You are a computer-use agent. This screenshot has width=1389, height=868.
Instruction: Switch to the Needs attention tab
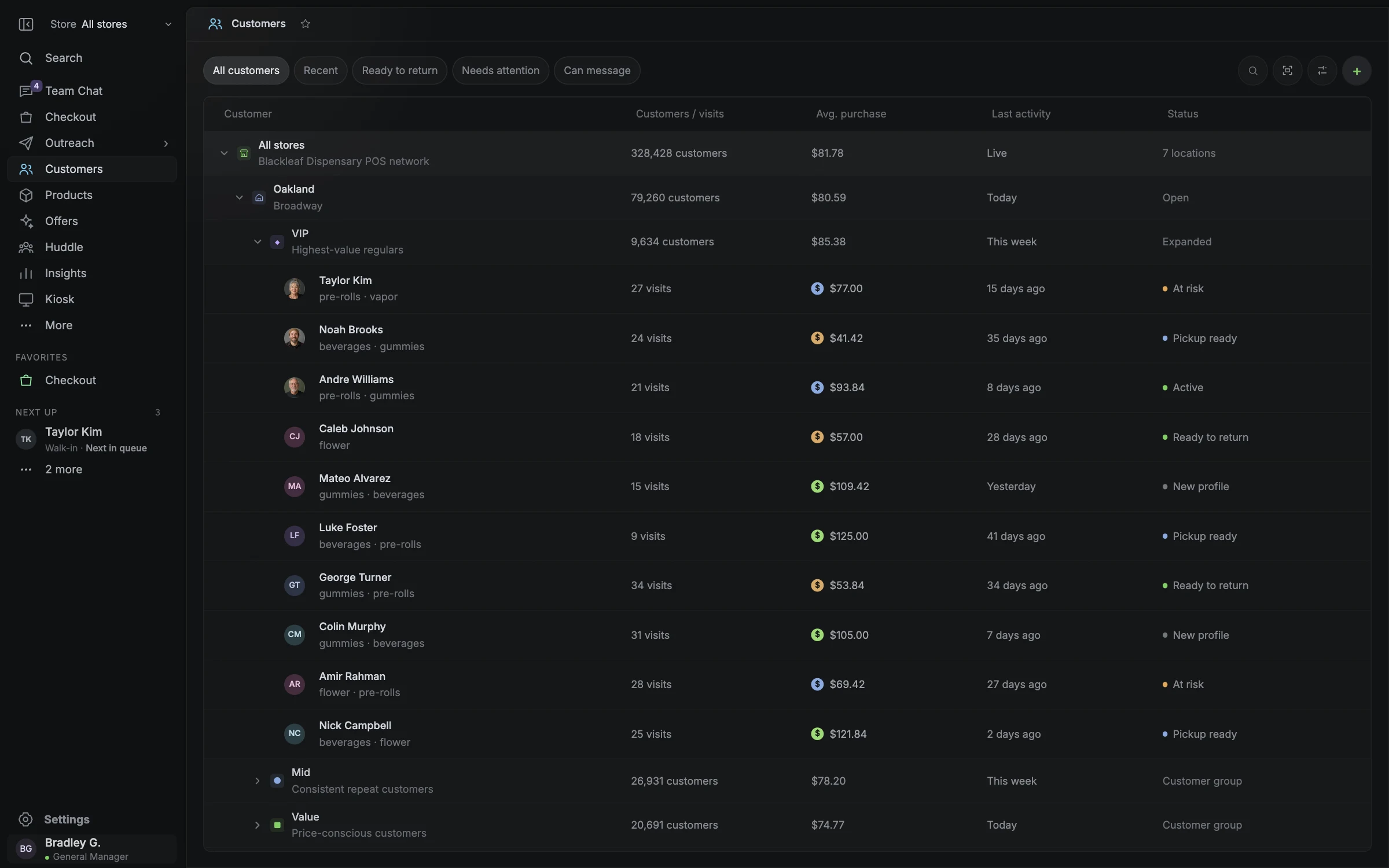pos(501,71)
